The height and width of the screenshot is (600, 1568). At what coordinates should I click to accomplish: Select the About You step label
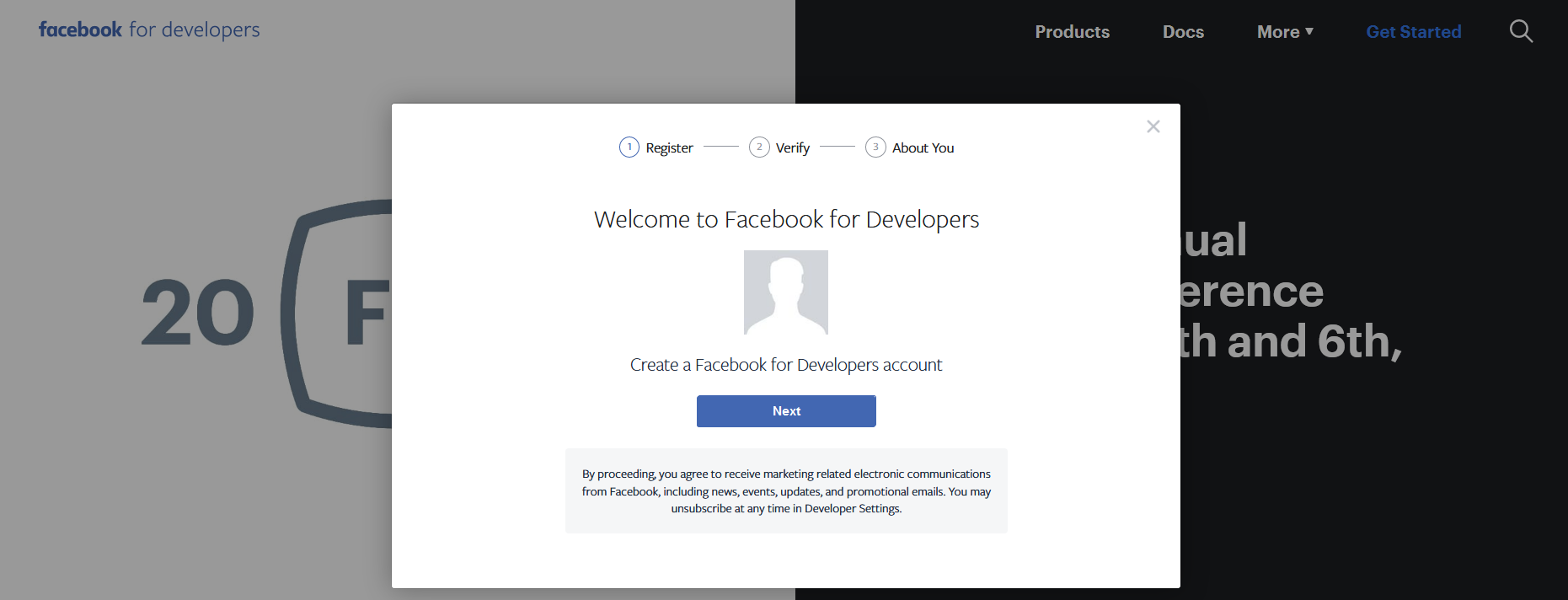pos(923,148)
